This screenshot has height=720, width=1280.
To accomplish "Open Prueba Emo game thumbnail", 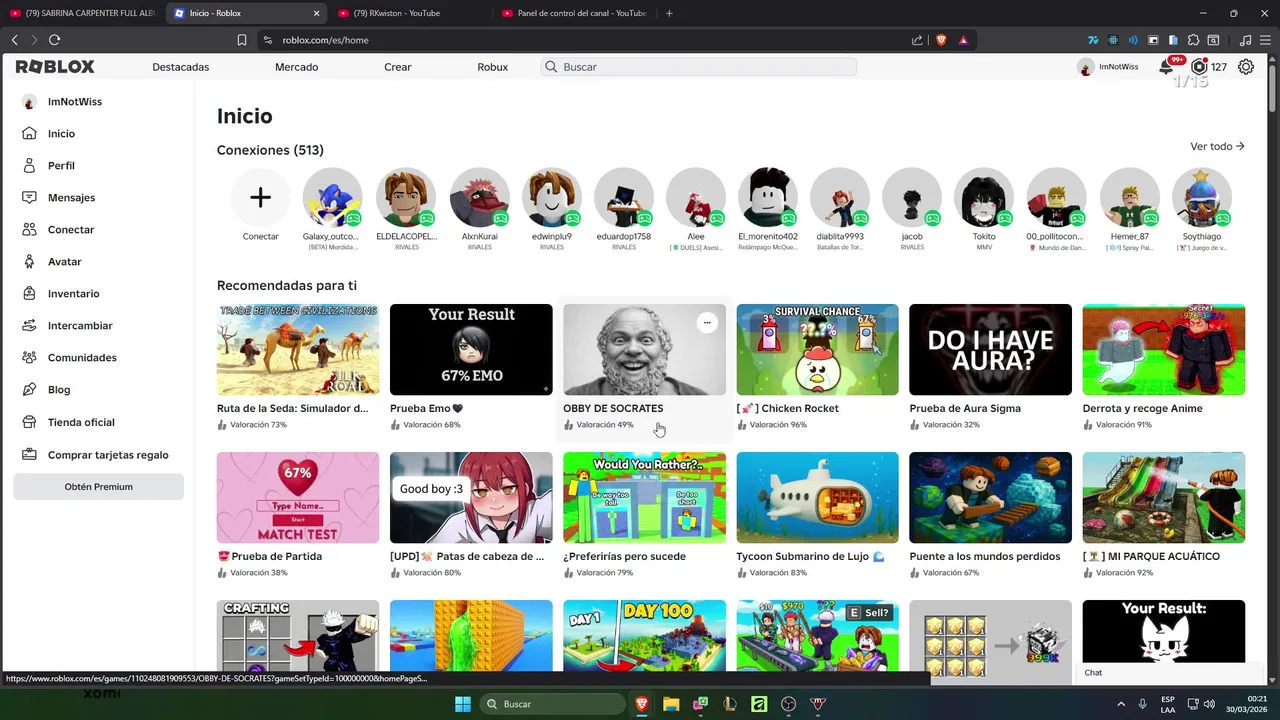I will coord(471,350).
